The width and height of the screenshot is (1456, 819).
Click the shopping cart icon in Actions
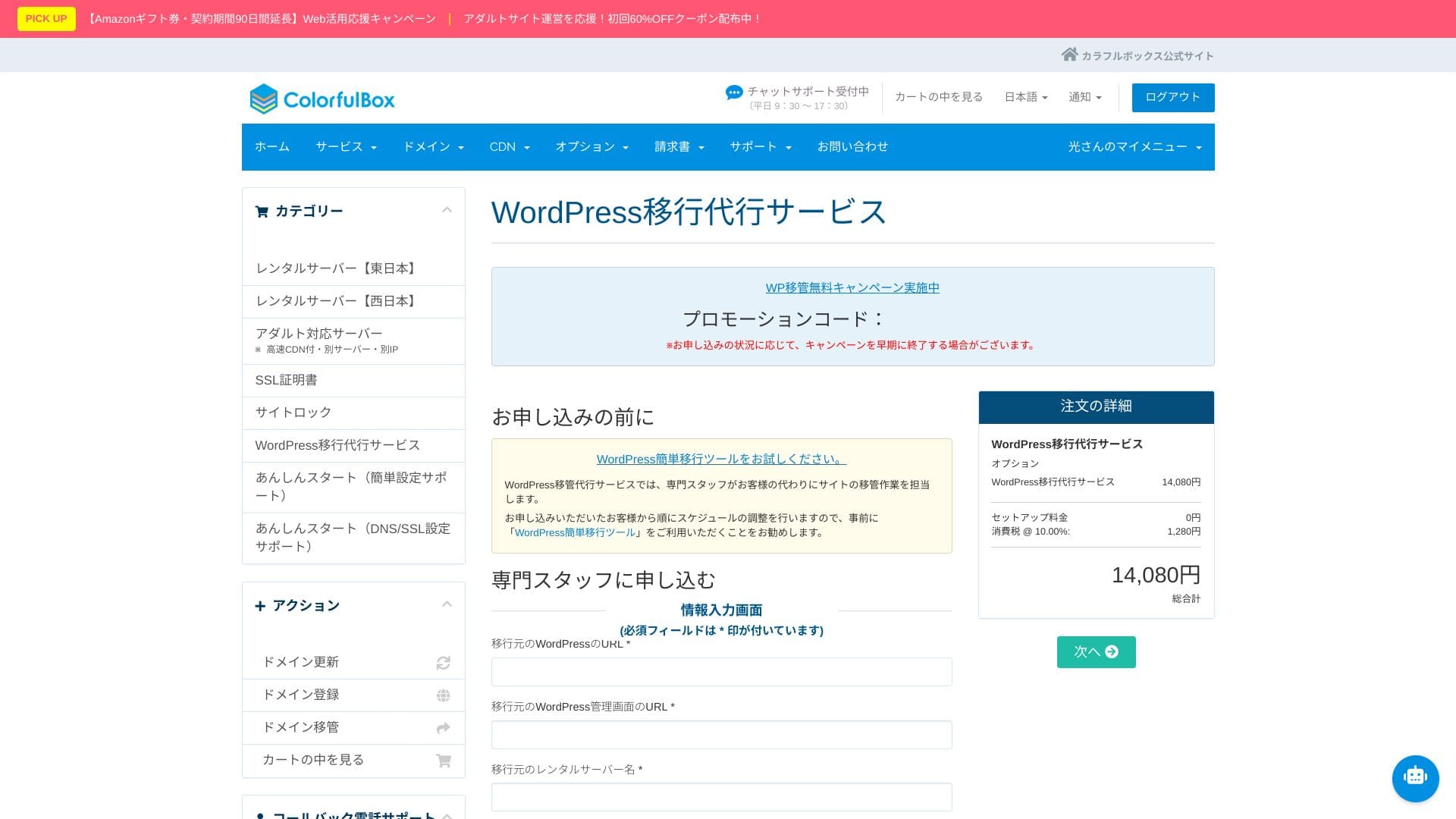[x=444, y=761]
